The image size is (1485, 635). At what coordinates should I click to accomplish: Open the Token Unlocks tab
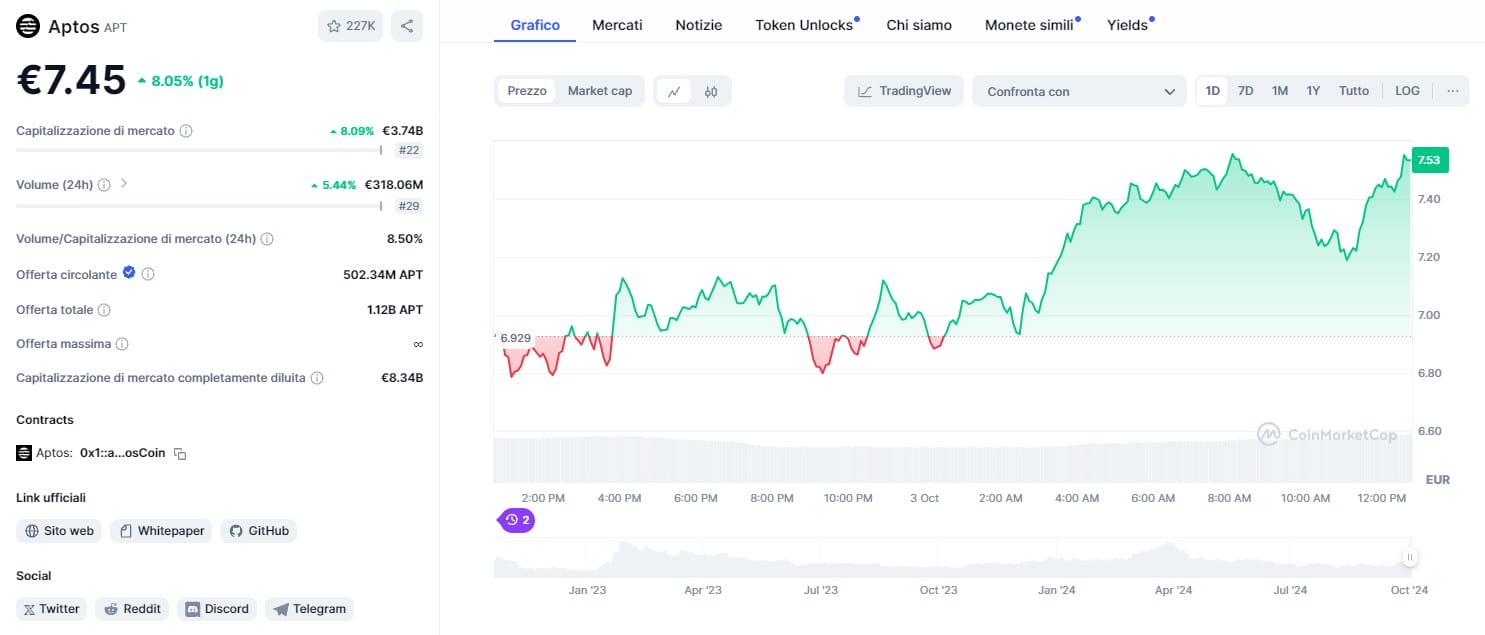804,25
